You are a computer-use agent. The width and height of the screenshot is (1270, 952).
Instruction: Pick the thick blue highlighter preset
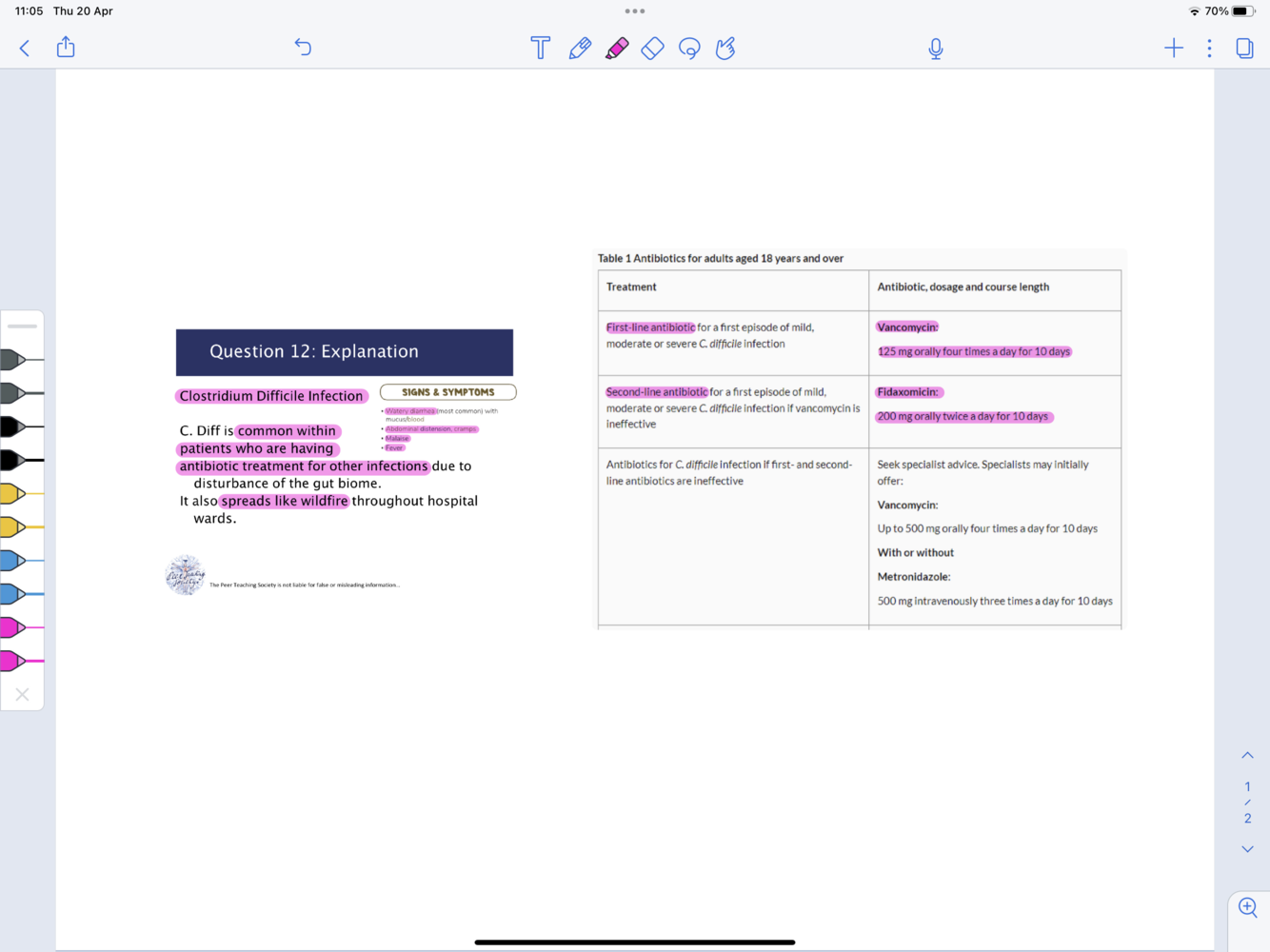click(22, 594)
